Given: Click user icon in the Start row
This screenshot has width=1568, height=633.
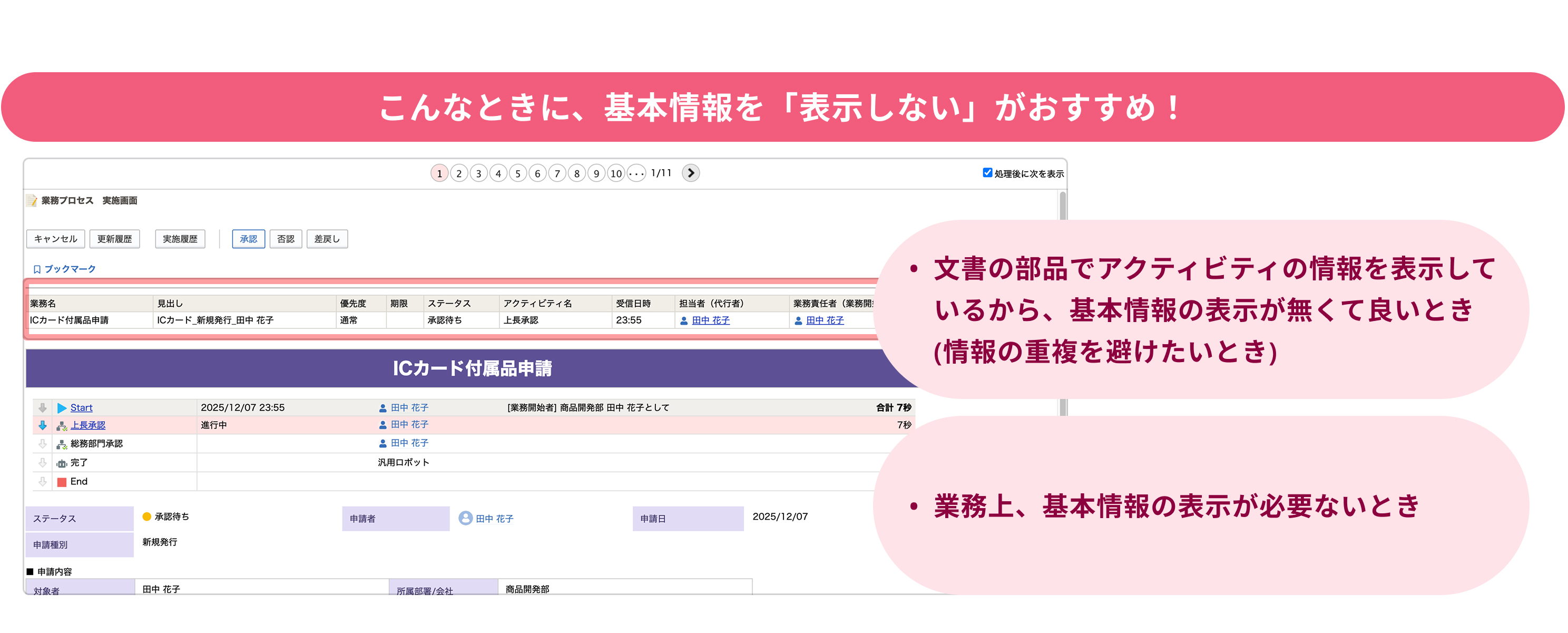Looking at the screenshot, I should pyautogui.click(x=383, y=408).
